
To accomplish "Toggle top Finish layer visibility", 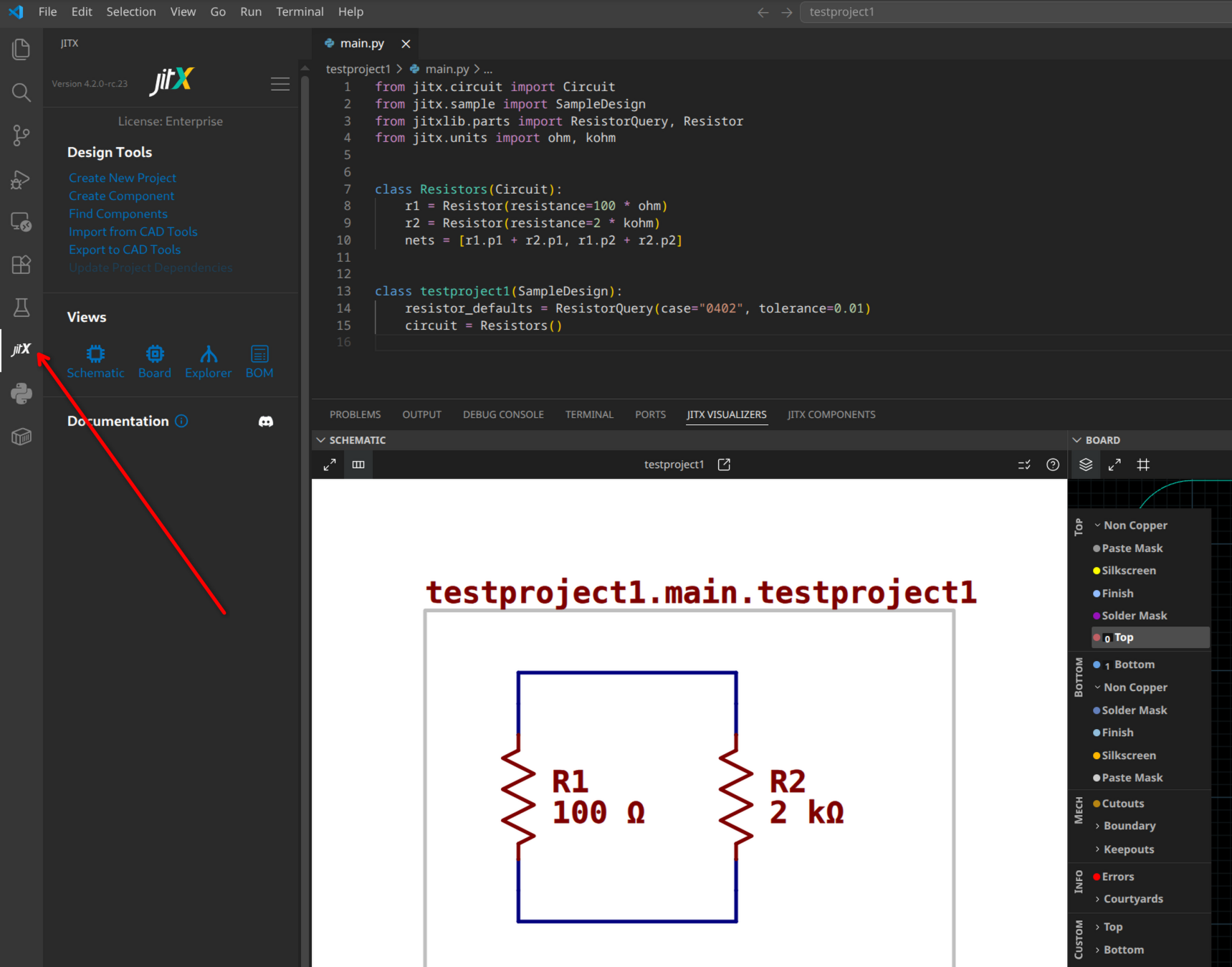I will (1113, 594).
